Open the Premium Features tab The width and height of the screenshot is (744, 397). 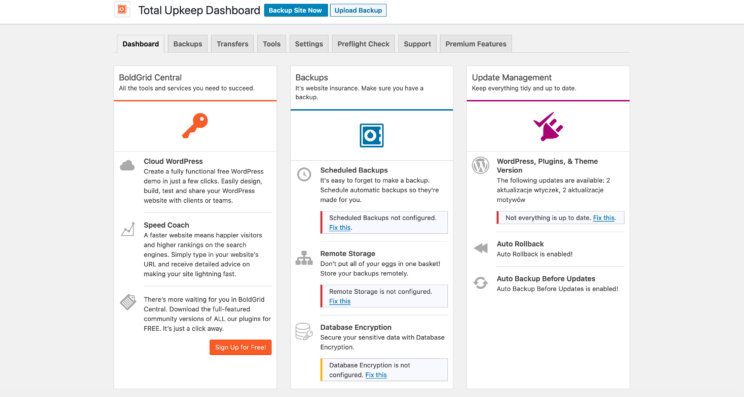475,44
